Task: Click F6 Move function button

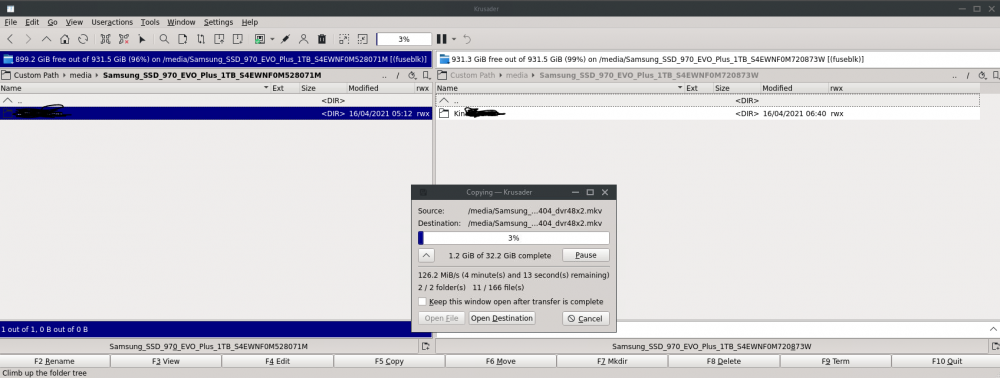Action: pyautogui.click(x=501, y=361)
